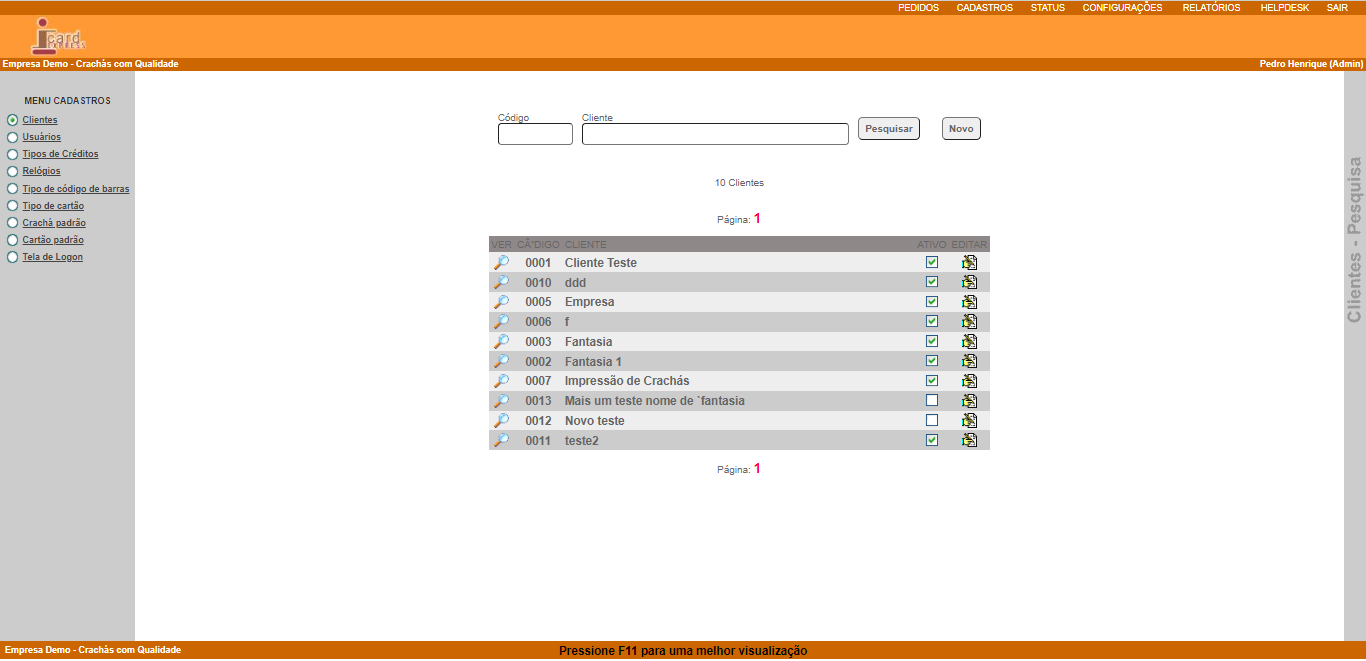View details of client 0005 Empresa
Image resolution: width=1366 pixels, height=661 pixels.
[x=501, y=302]
